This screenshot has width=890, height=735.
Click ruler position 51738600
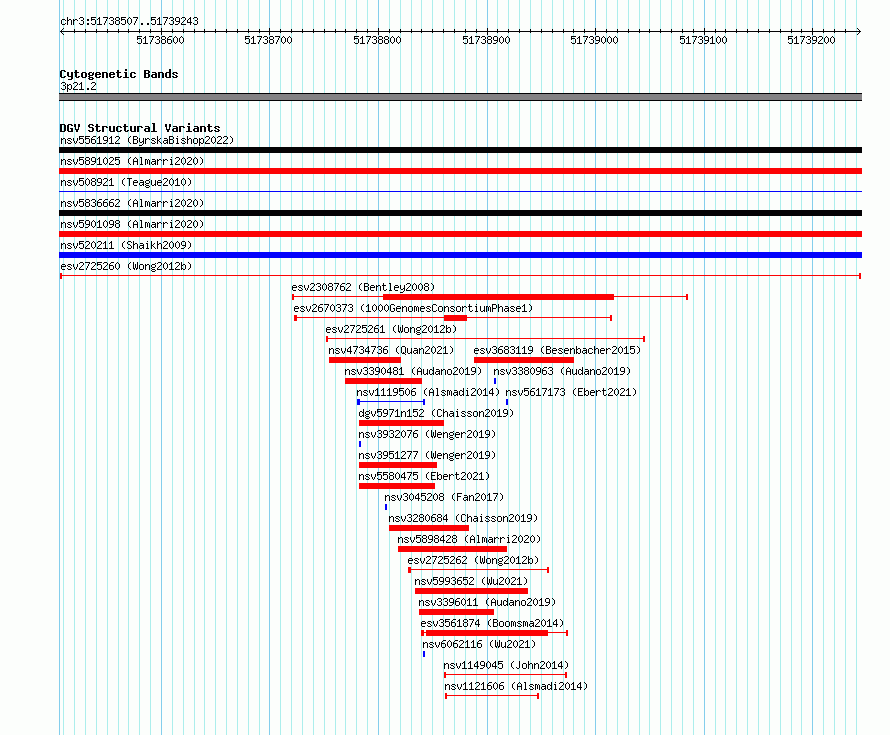(x=161, y=40)
